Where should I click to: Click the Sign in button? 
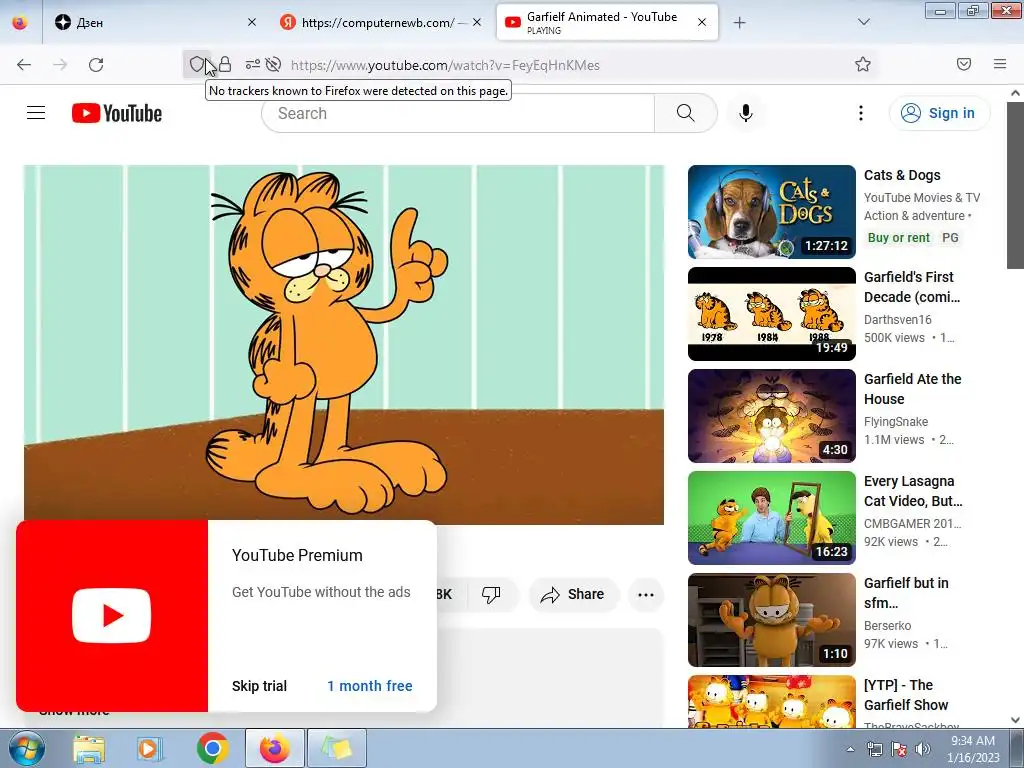939,113
